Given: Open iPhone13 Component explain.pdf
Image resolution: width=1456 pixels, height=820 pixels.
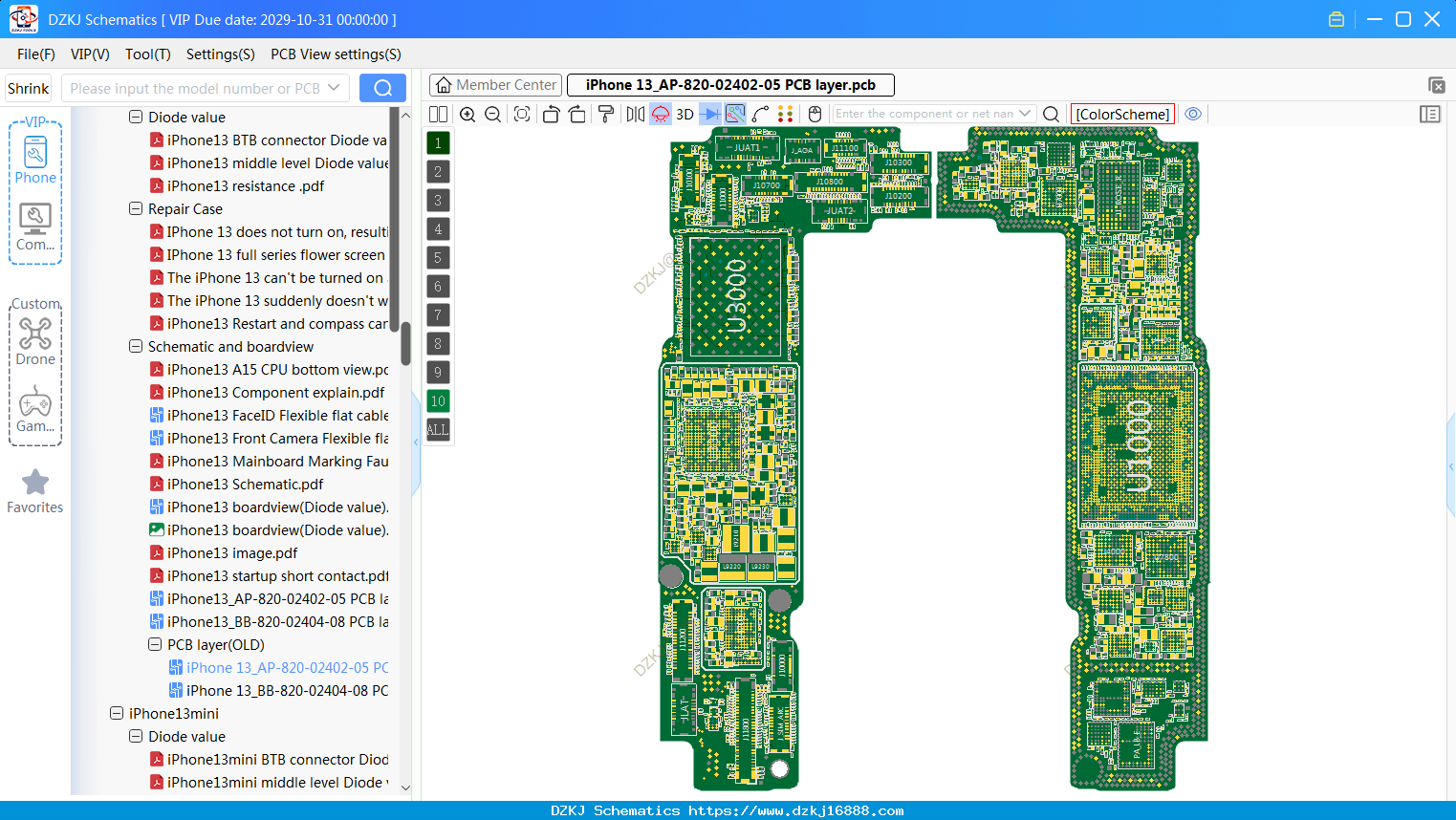Looking at the screenshot, I should coord(275,392).
